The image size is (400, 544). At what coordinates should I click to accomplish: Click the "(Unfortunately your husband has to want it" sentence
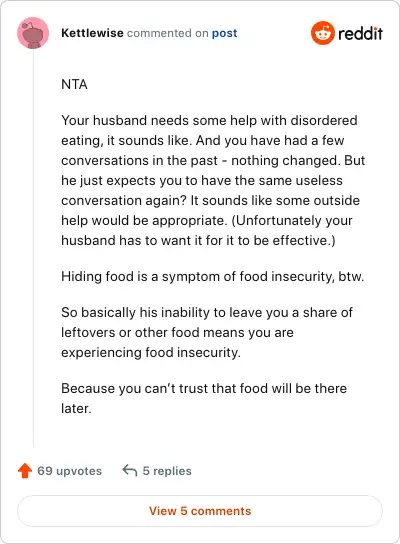click(x=207, y=230)
